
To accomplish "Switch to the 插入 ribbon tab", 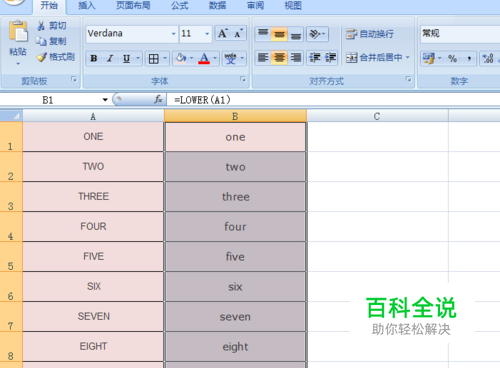I will (x=87, y=6).
